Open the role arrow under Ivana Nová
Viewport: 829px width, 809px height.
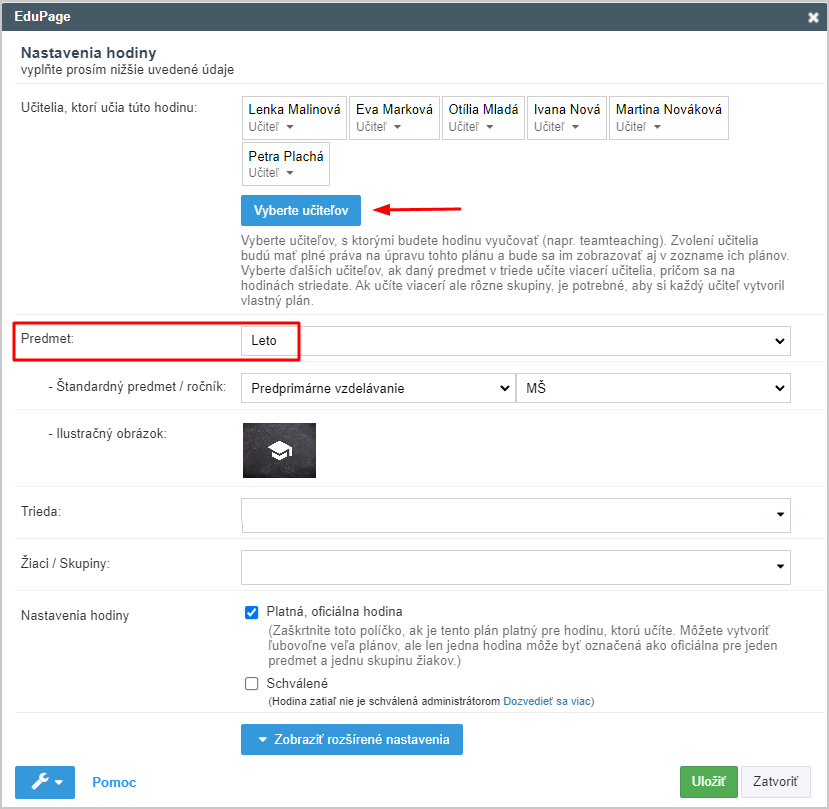575,127
